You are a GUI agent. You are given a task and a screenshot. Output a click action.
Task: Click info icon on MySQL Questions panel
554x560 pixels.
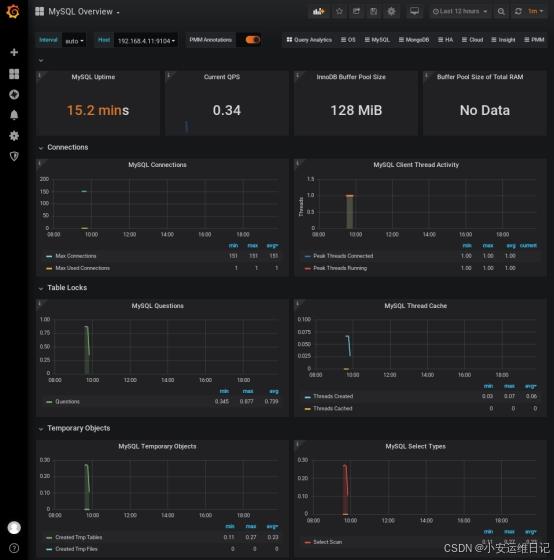[40, 304]
